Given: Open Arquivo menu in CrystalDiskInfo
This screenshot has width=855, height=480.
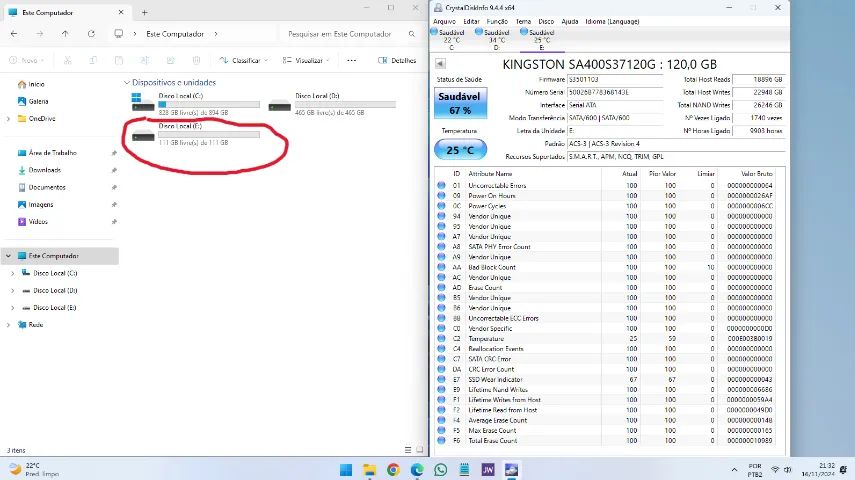Looking at the screenshot, I should [x=444, y=21].
